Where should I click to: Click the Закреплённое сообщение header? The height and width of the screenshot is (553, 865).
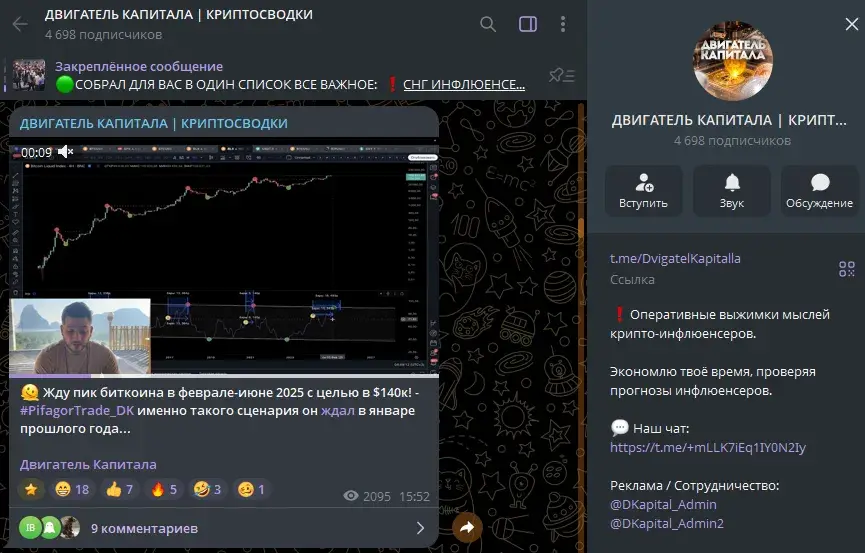138,66
